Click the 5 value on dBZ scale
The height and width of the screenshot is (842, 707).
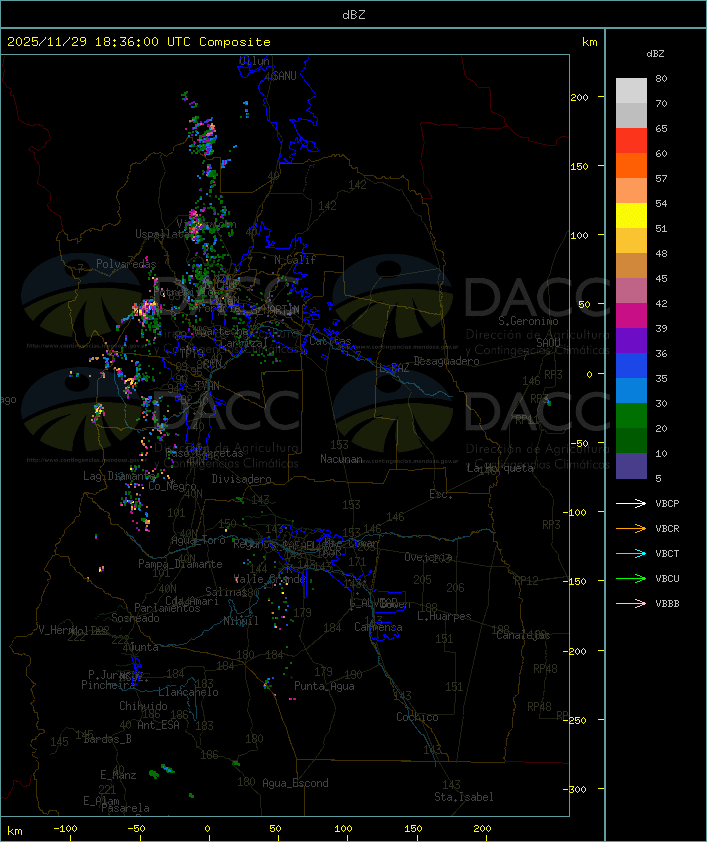[x=658, y=478]
